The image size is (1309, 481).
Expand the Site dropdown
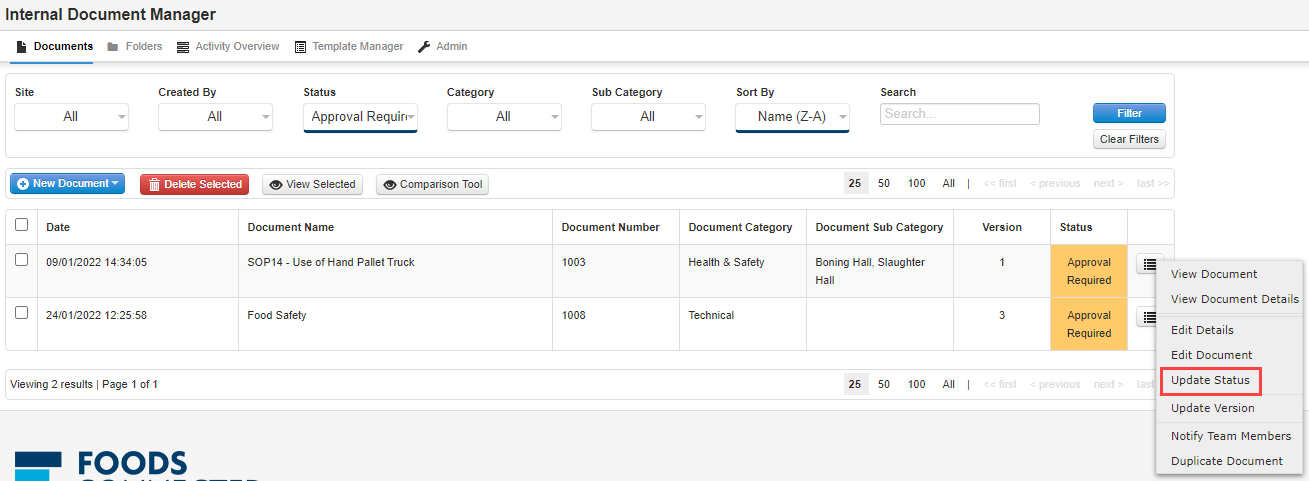click(x=71, y=117)
